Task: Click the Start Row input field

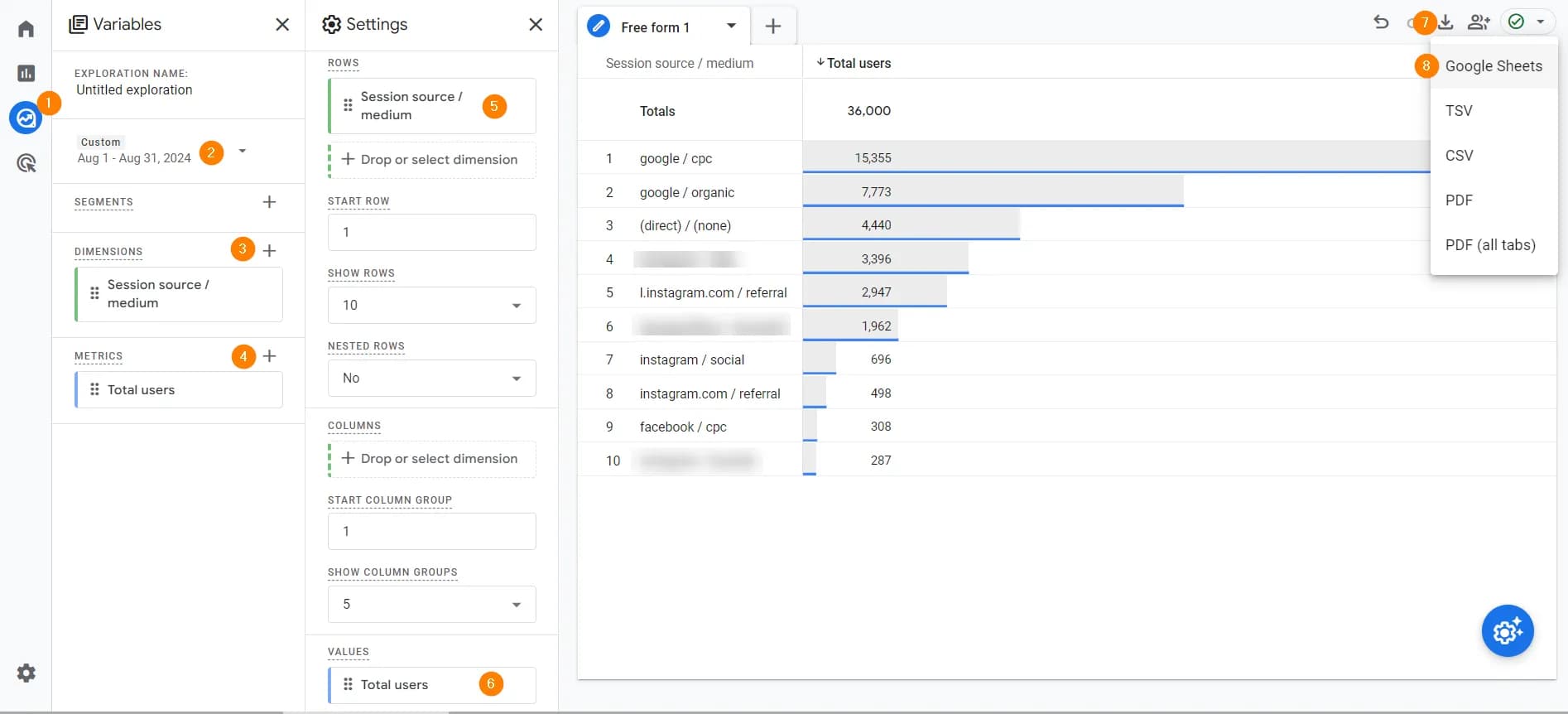Action: coord(432,233)
